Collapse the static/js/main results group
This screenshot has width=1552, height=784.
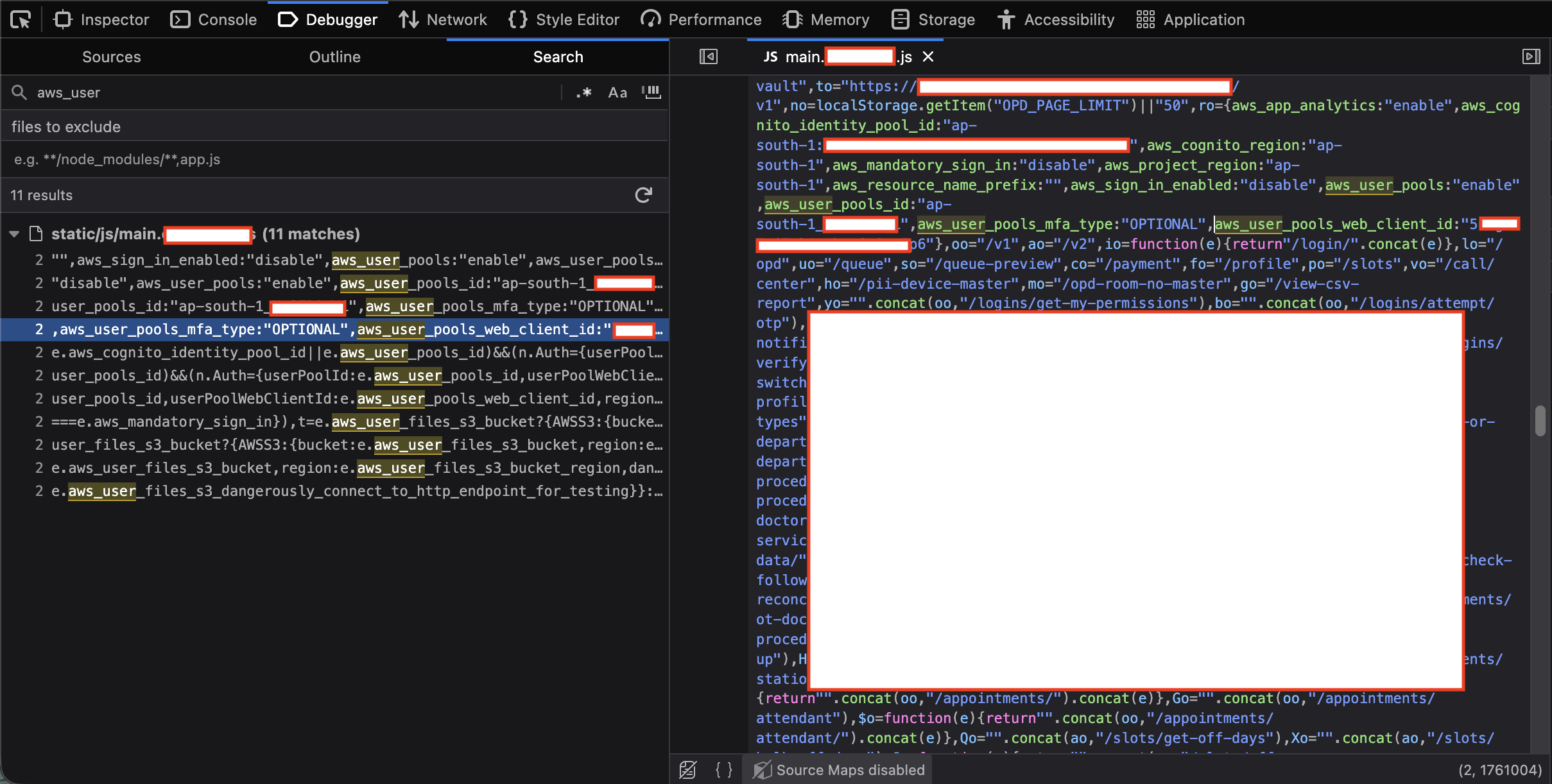(14, 234)
